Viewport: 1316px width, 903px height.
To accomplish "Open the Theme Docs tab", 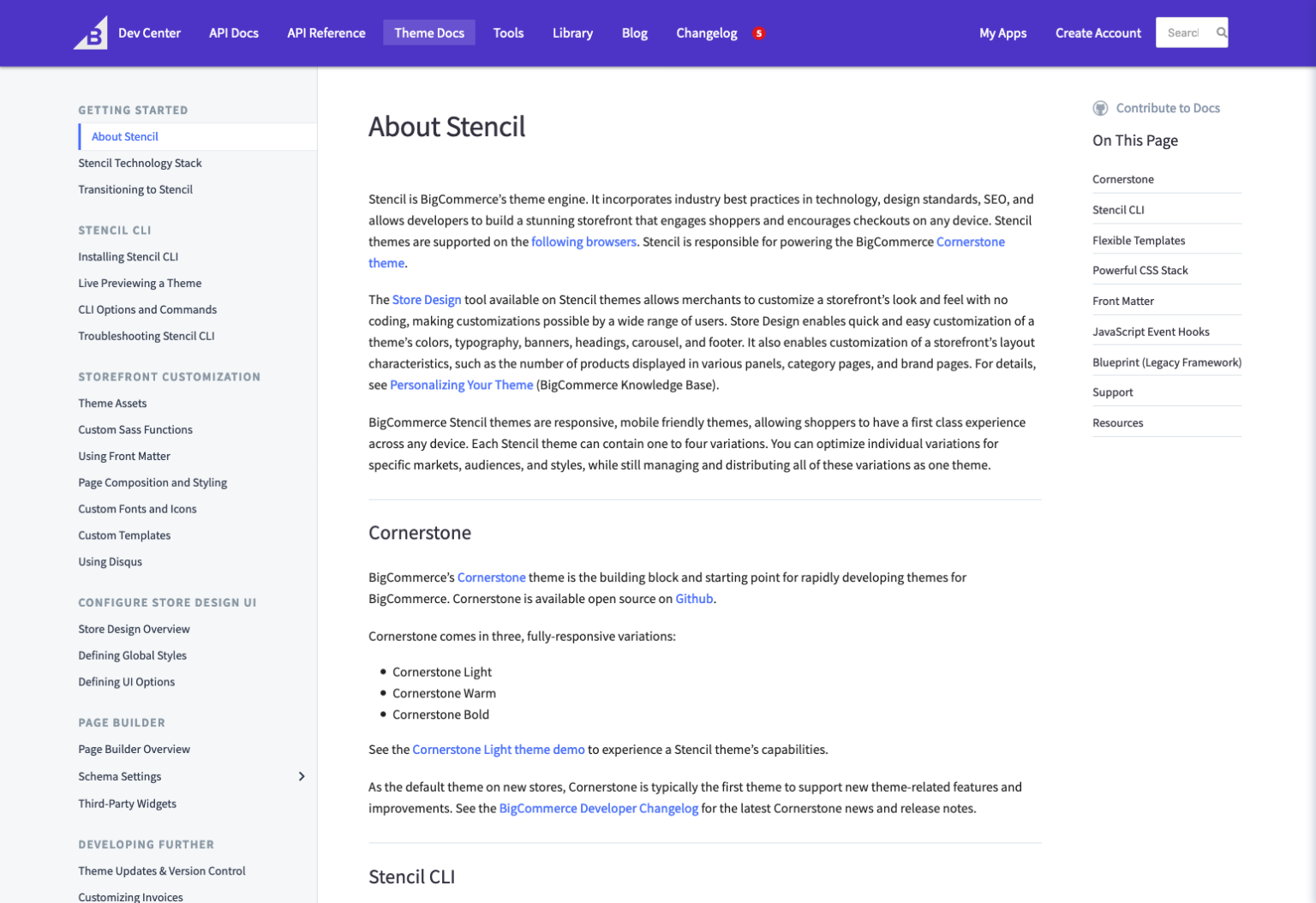I will point(428,33).
